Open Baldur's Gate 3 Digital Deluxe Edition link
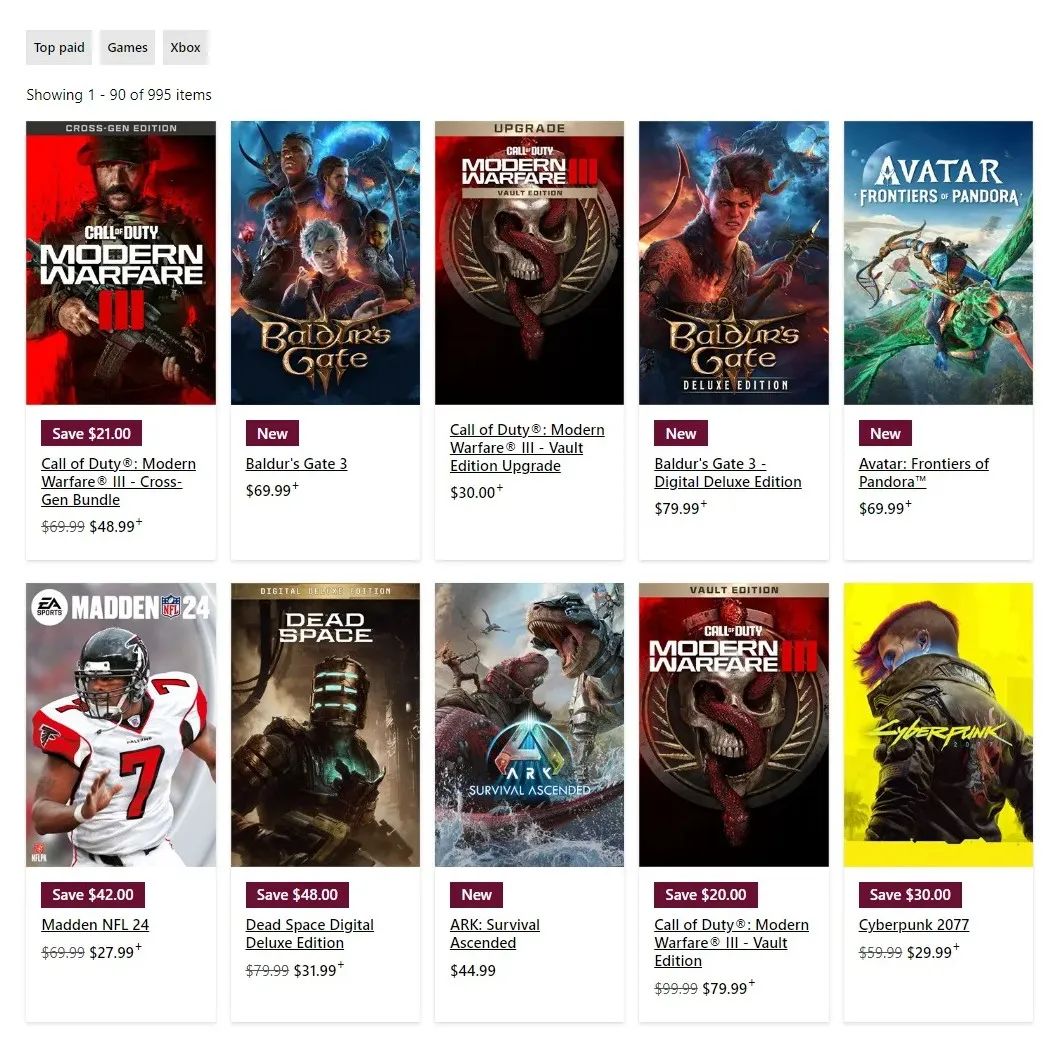Viewport: 1053px width, 1037px height. (728, 473)
